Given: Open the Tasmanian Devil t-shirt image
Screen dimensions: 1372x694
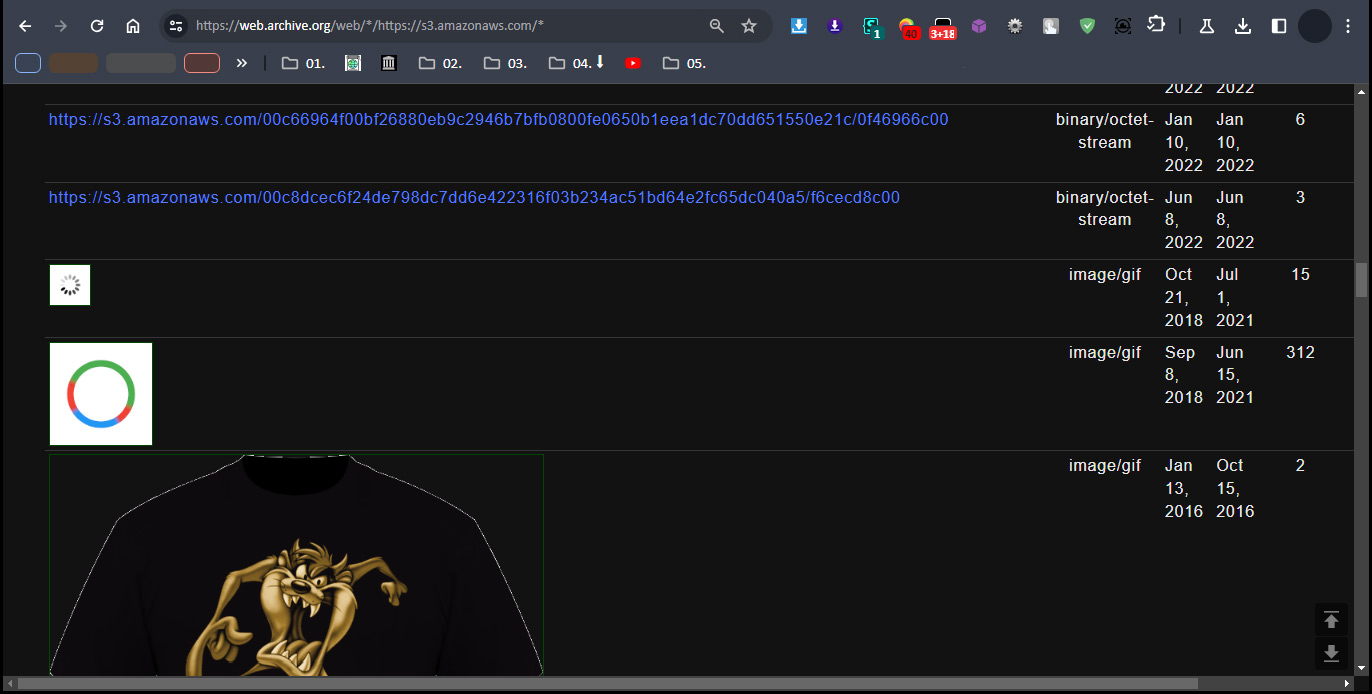Looking at the screenshot, I should (x=296, y=565).
